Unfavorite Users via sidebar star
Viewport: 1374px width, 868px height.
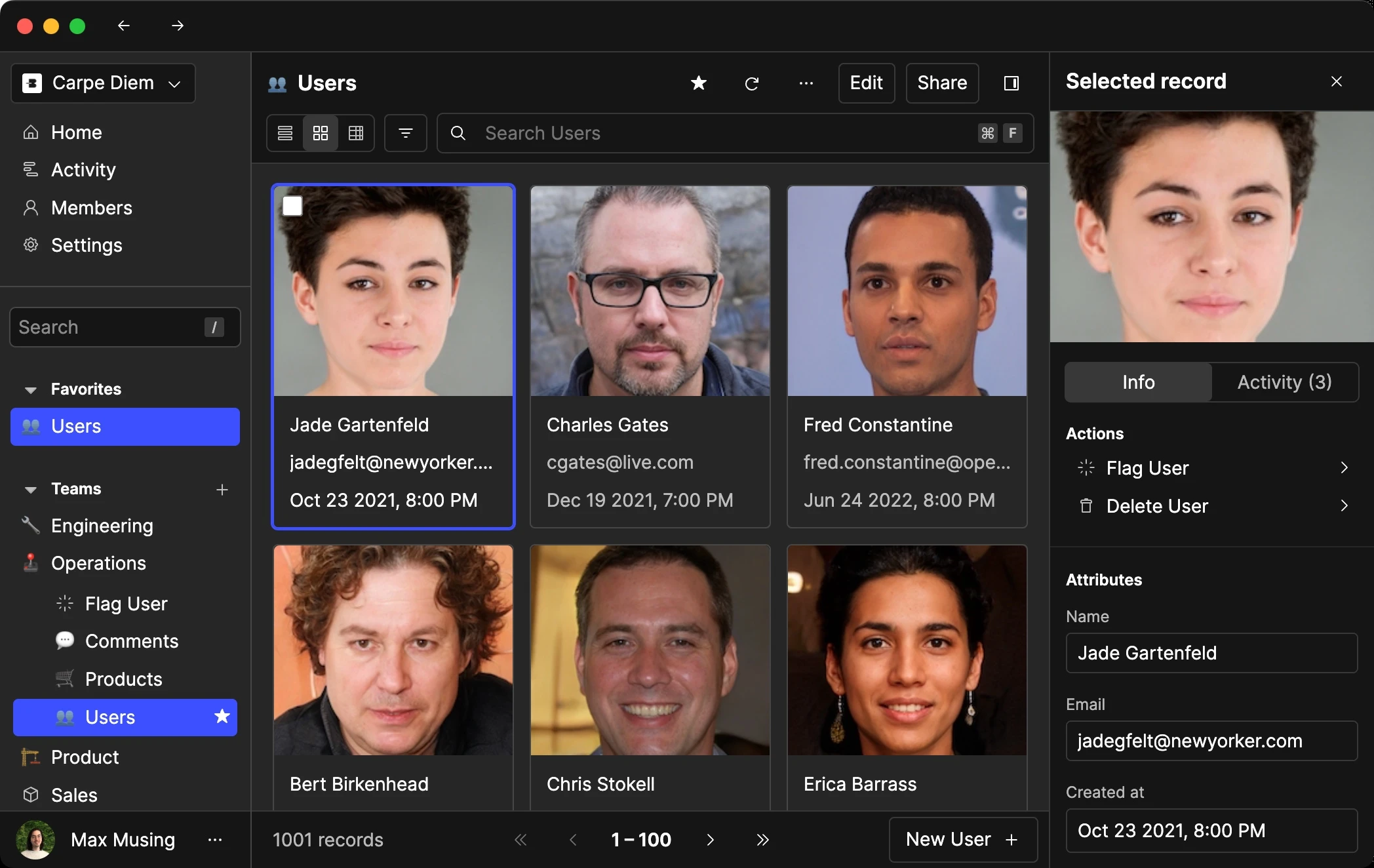[222, 717]
